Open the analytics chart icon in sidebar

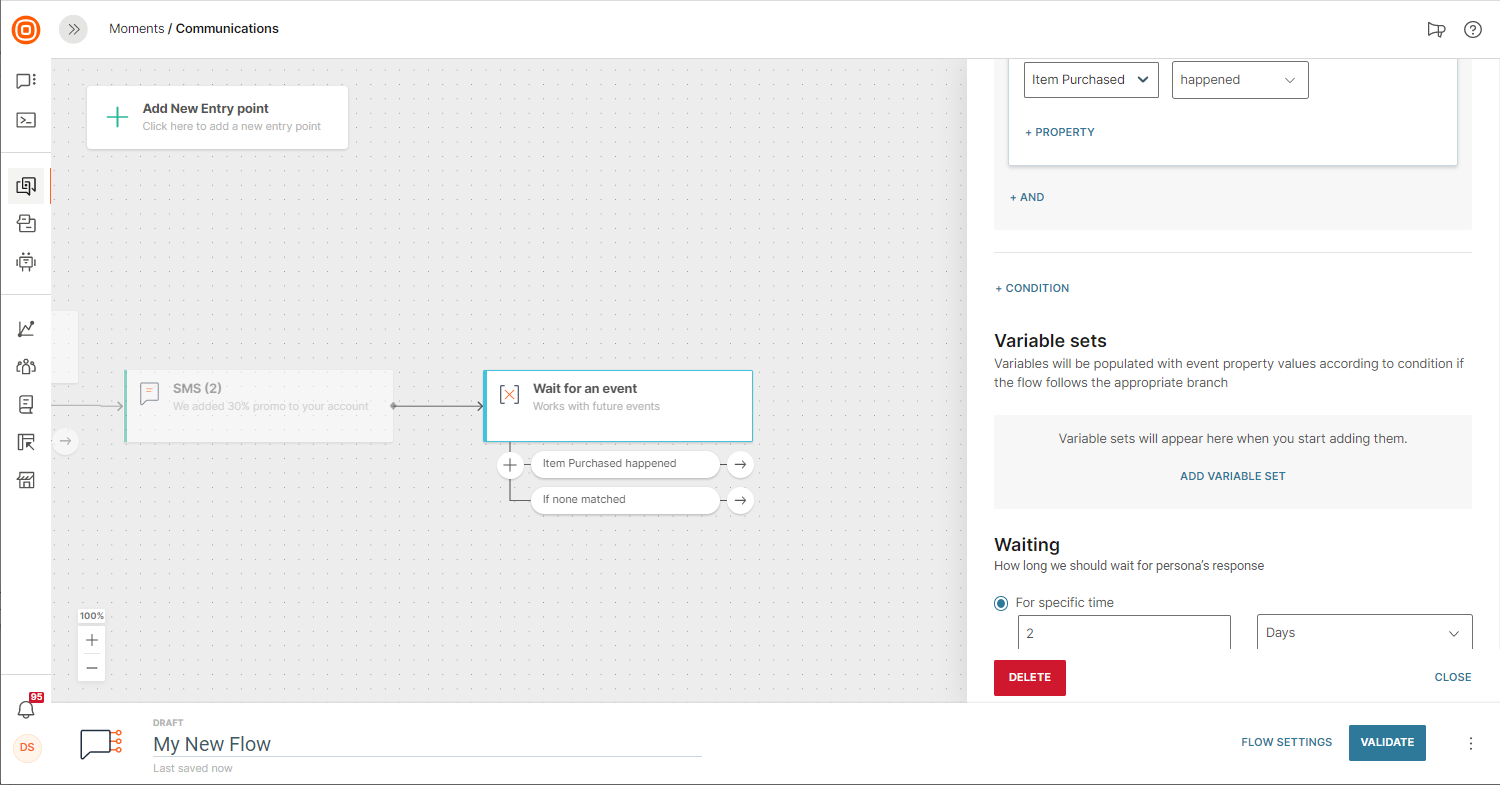click(x=26, y=329)
